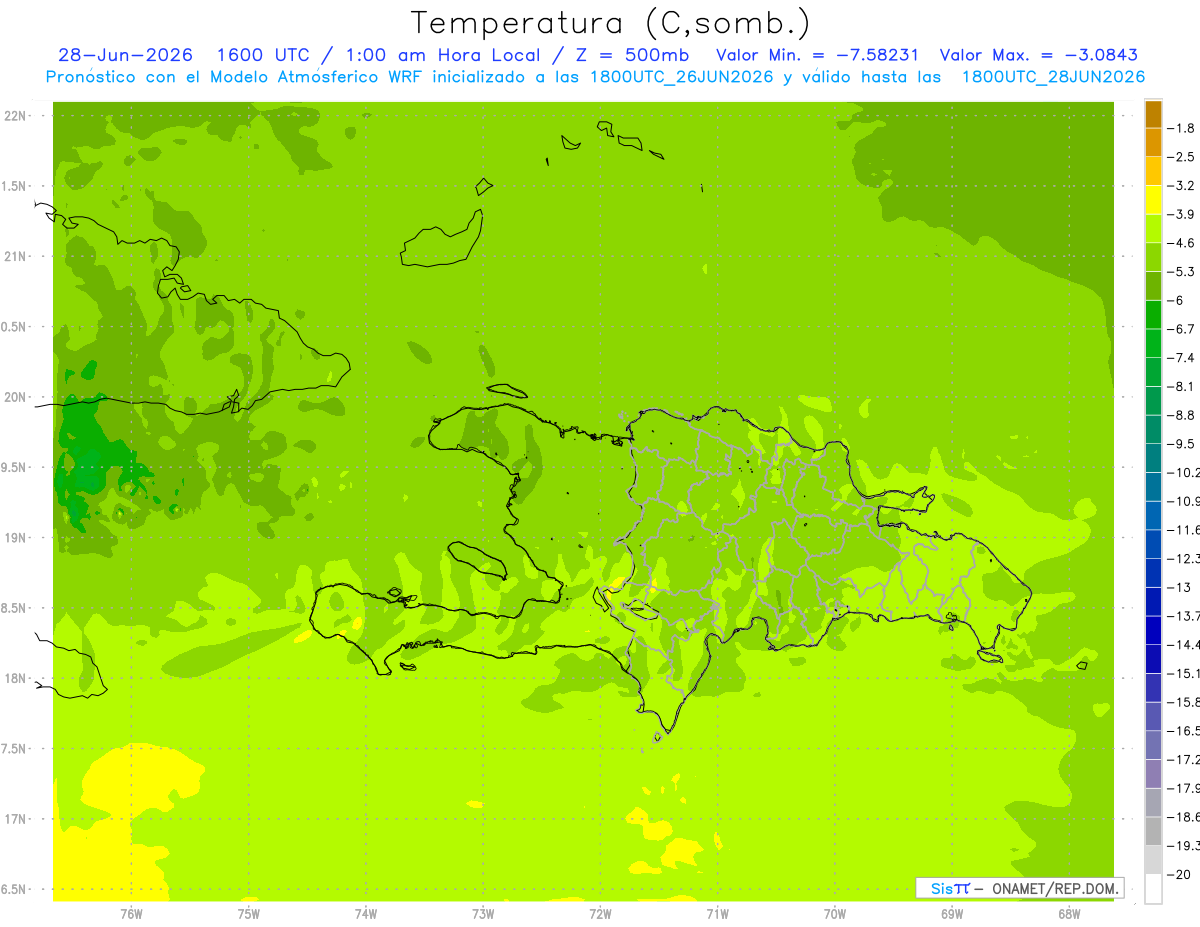Click the "18N" latitude label

(x=16, y=679)
